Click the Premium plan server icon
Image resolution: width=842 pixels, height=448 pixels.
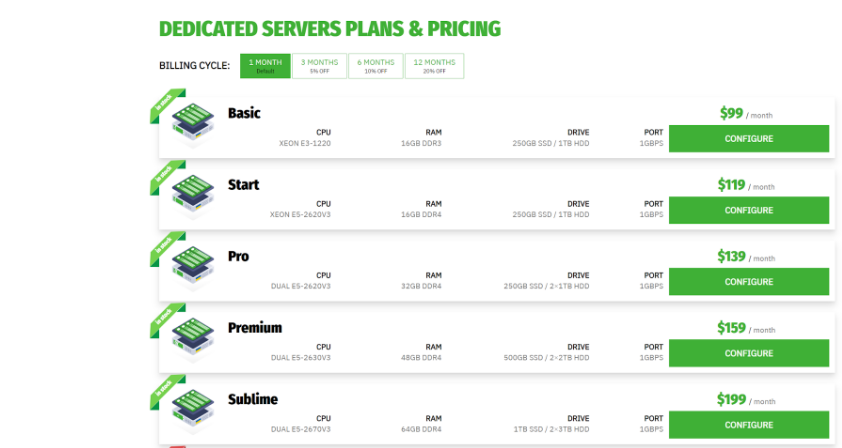tap(193, 339)
